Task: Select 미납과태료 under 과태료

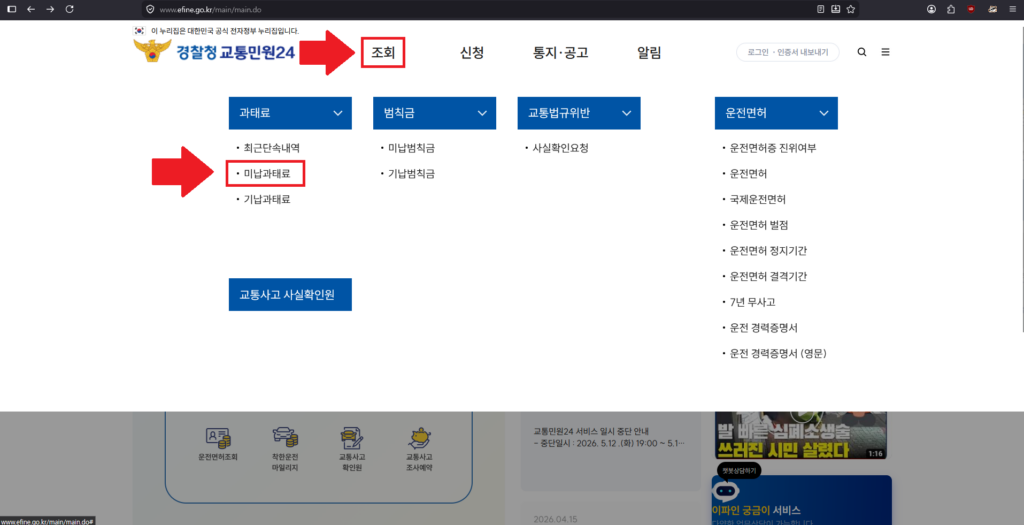Action: click(266, 174)
